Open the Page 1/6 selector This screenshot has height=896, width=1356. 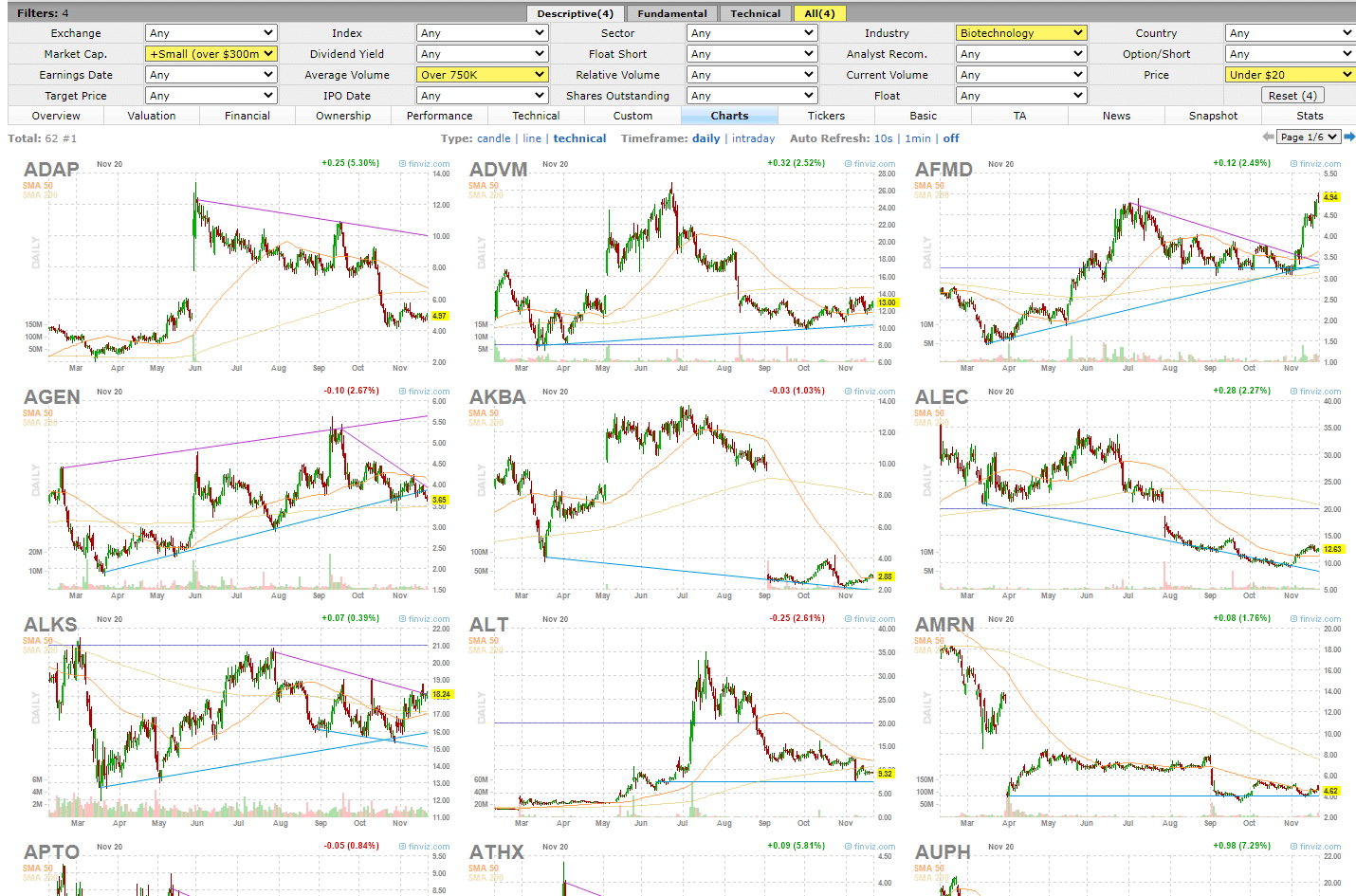click(x=1309, y=137)
